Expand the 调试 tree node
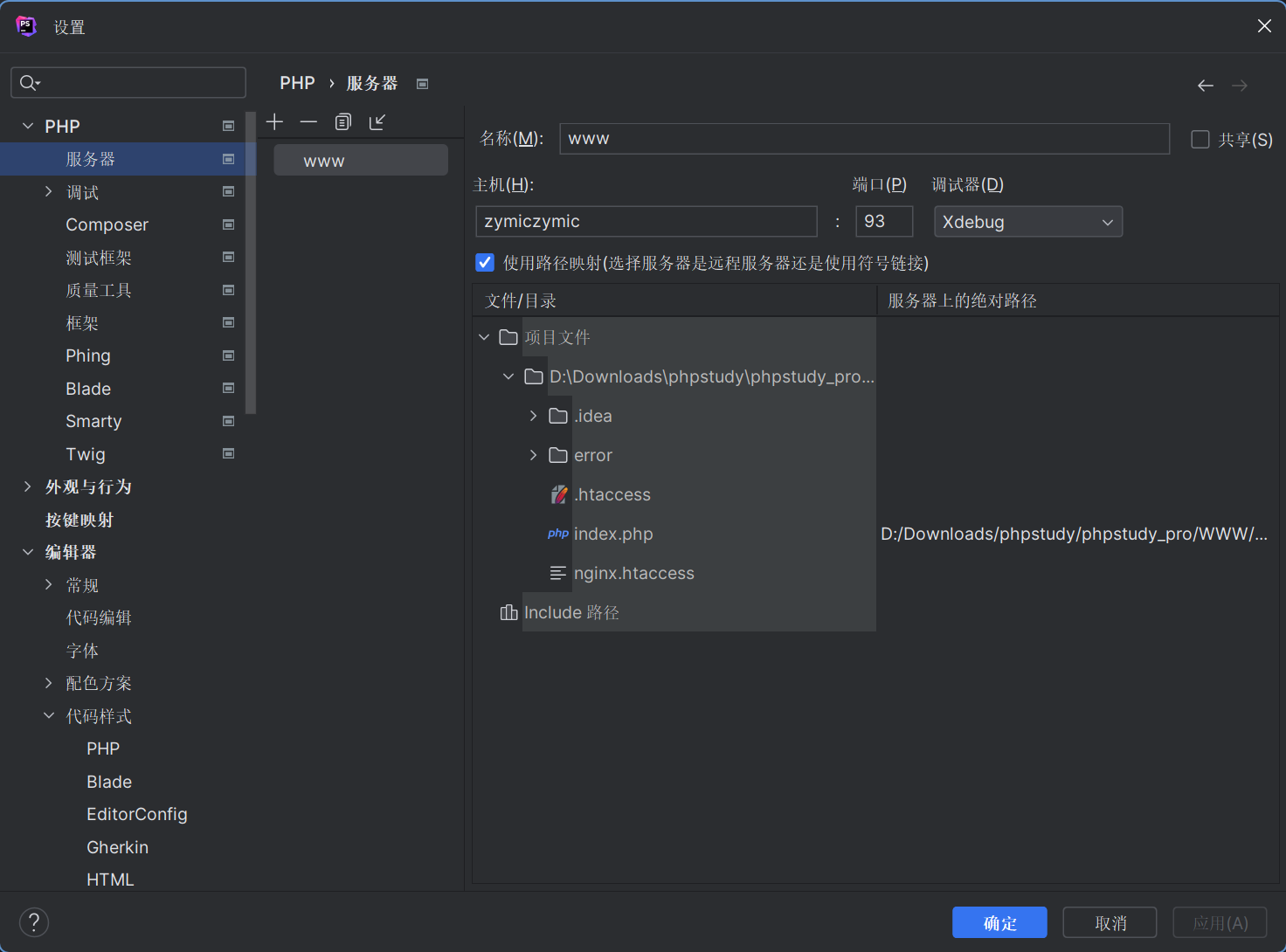Viewport: 1286px width, 952px height. click(x=49, y=191)
